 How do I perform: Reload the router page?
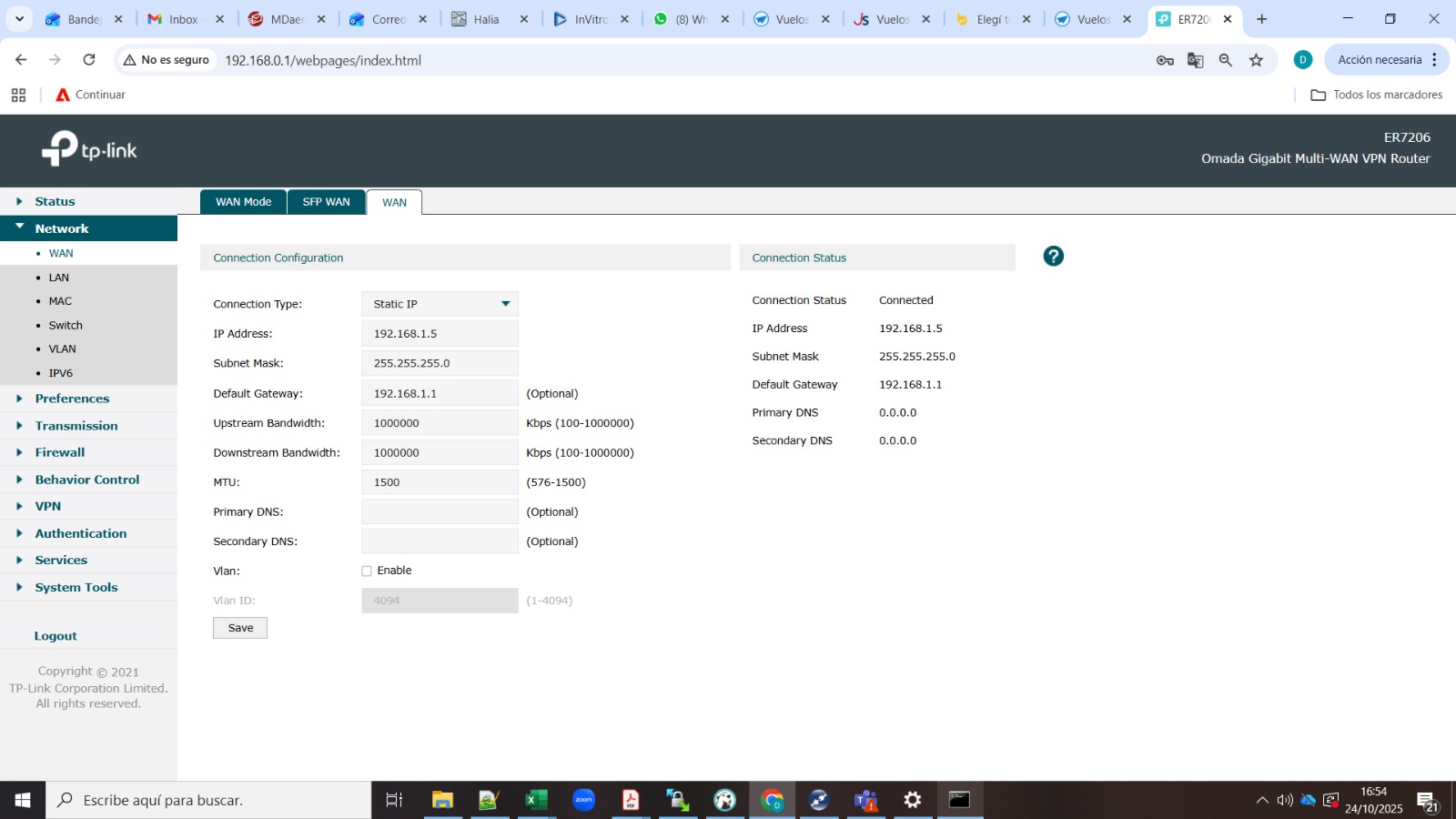(89, 60)
